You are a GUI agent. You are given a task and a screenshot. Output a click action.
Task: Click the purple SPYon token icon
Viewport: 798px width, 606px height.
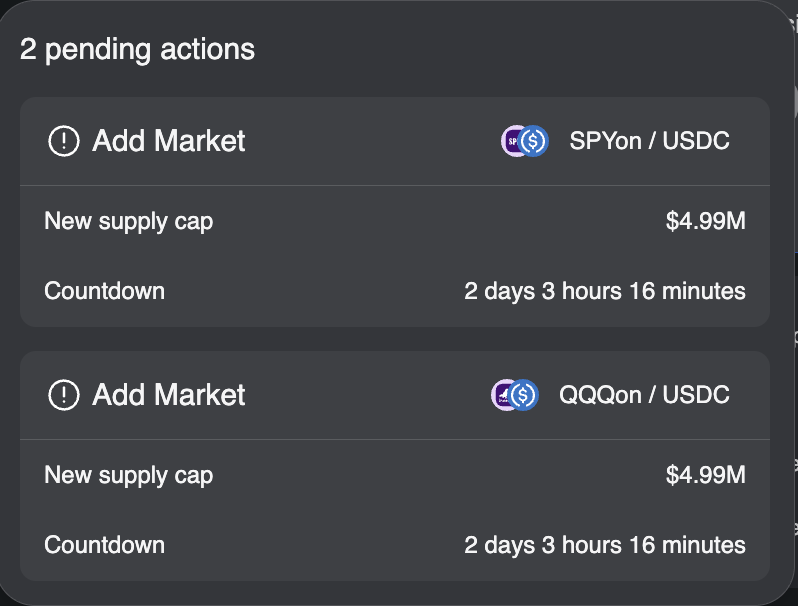pos(513,141)
